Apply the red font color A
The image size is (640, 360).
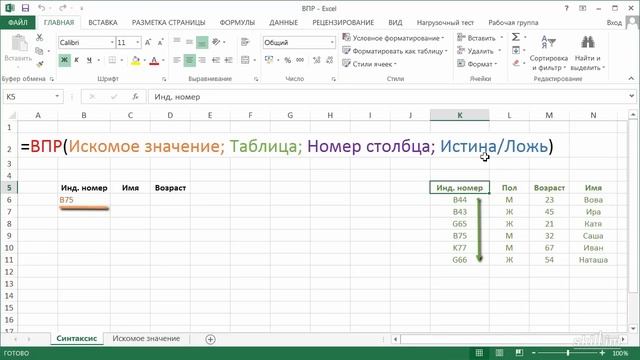click(154, 61)
